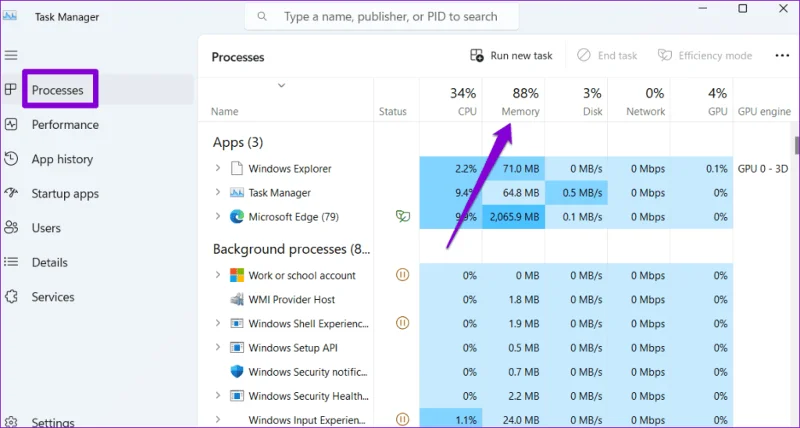Sort processes by CPU column

451,101
